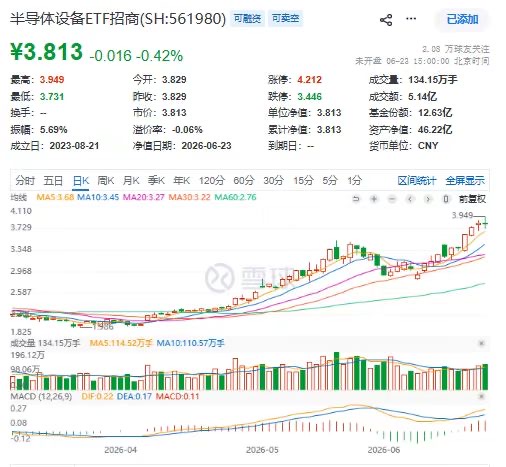Viewport: 506px width, 467px height.
Task: Click the 可卖空 tag
Action: click(x=285, y=19)
